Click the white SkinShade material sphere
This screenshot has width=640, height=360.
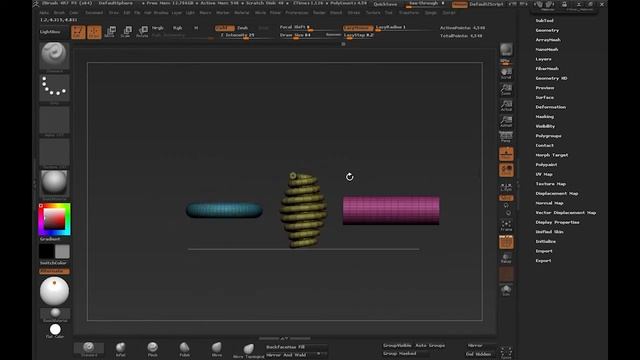(x=54, y=291)
